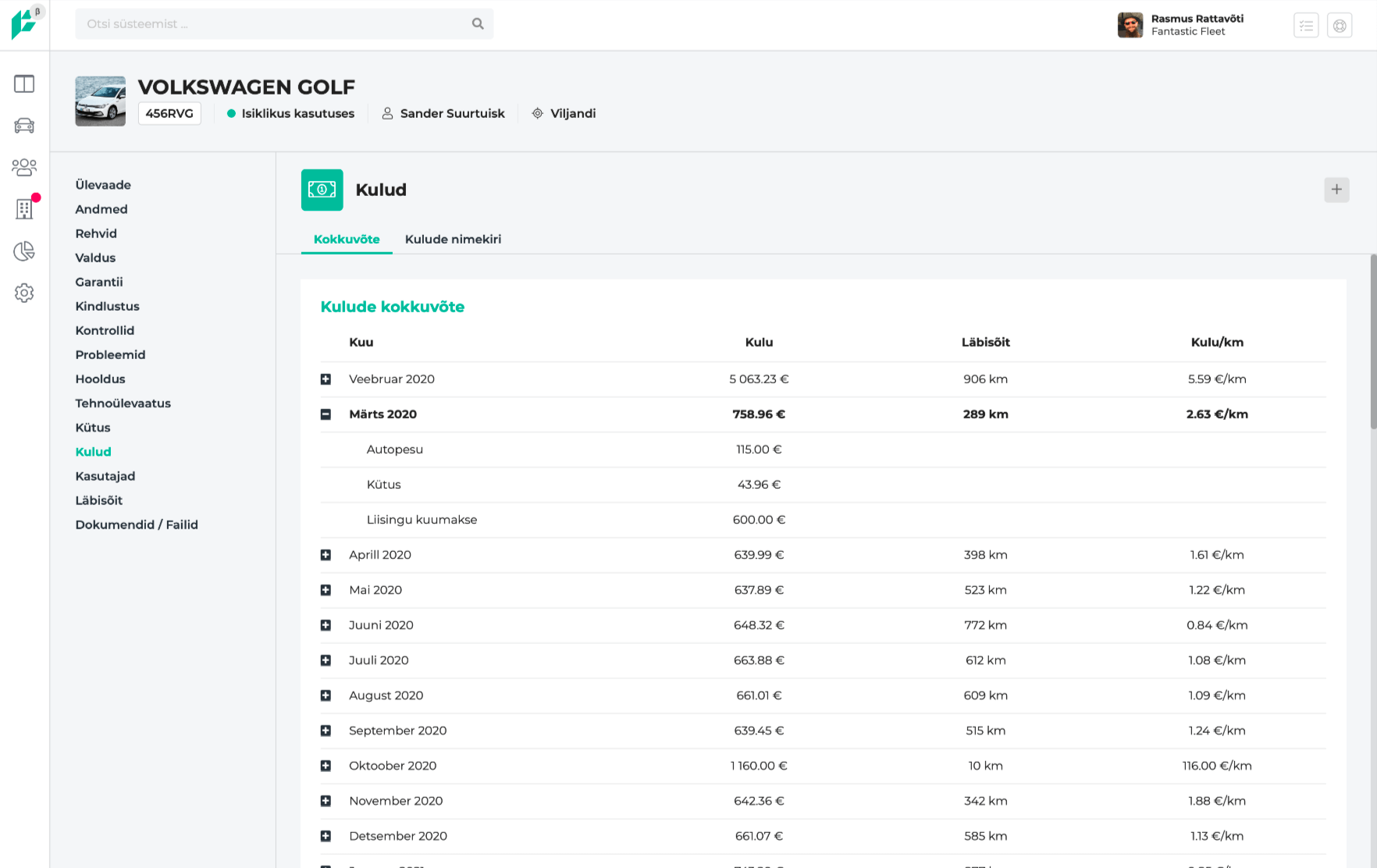Click the Autopesu cost row
This screenshot has width=1377, height=868.
[823, 450]
